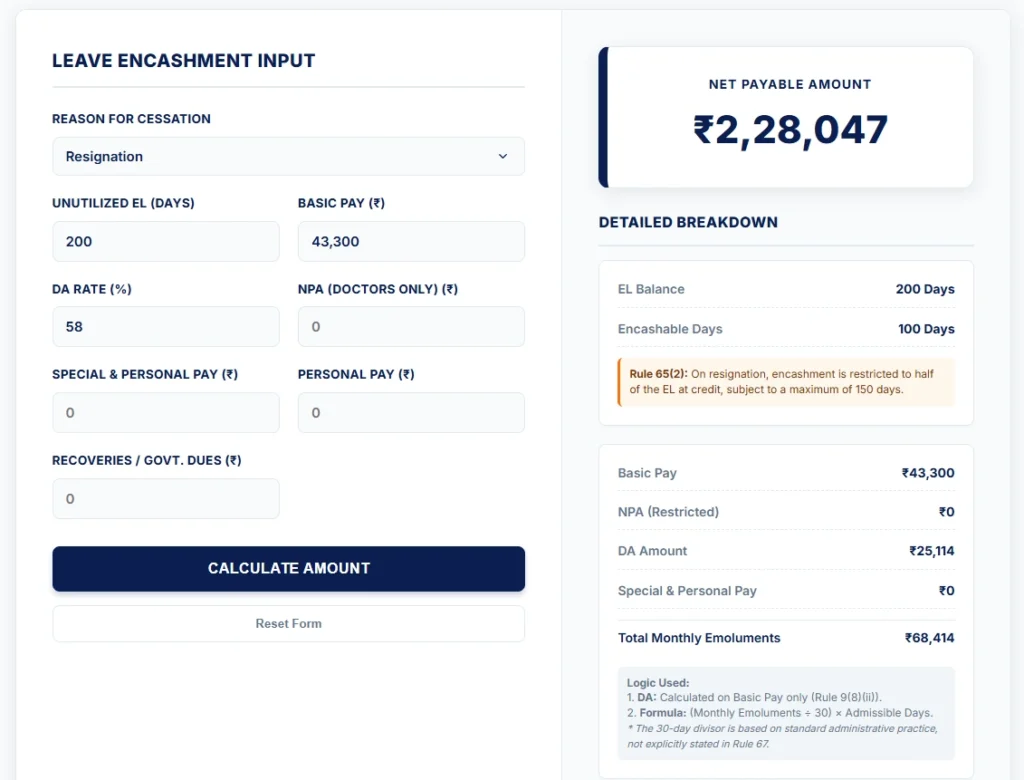Focus the DA Rate percentage field
This screenshot has width=1024, height=780.
(165, 327)
